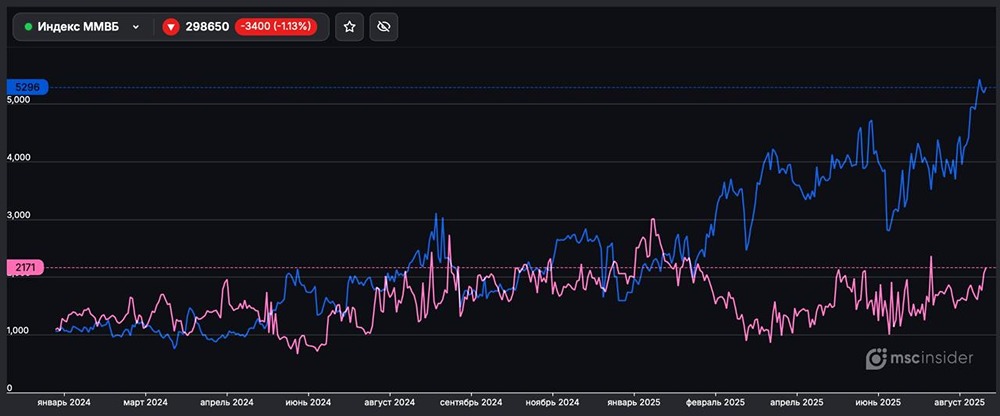Click июнь 2024 axis label
The width and height of the screenshot is (1000, 416).
[x=307, y=401]
